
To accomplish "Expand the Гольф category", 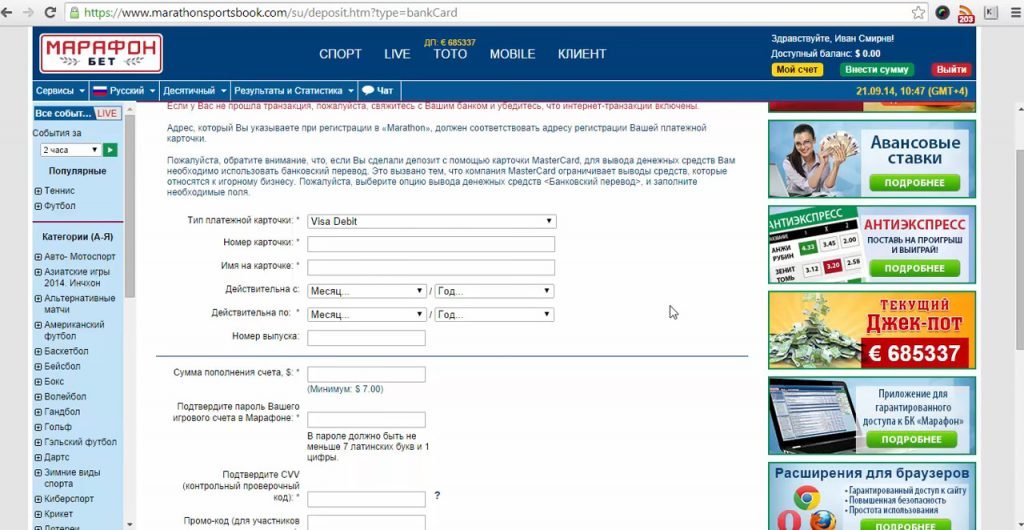I will [x=38, y=428].
